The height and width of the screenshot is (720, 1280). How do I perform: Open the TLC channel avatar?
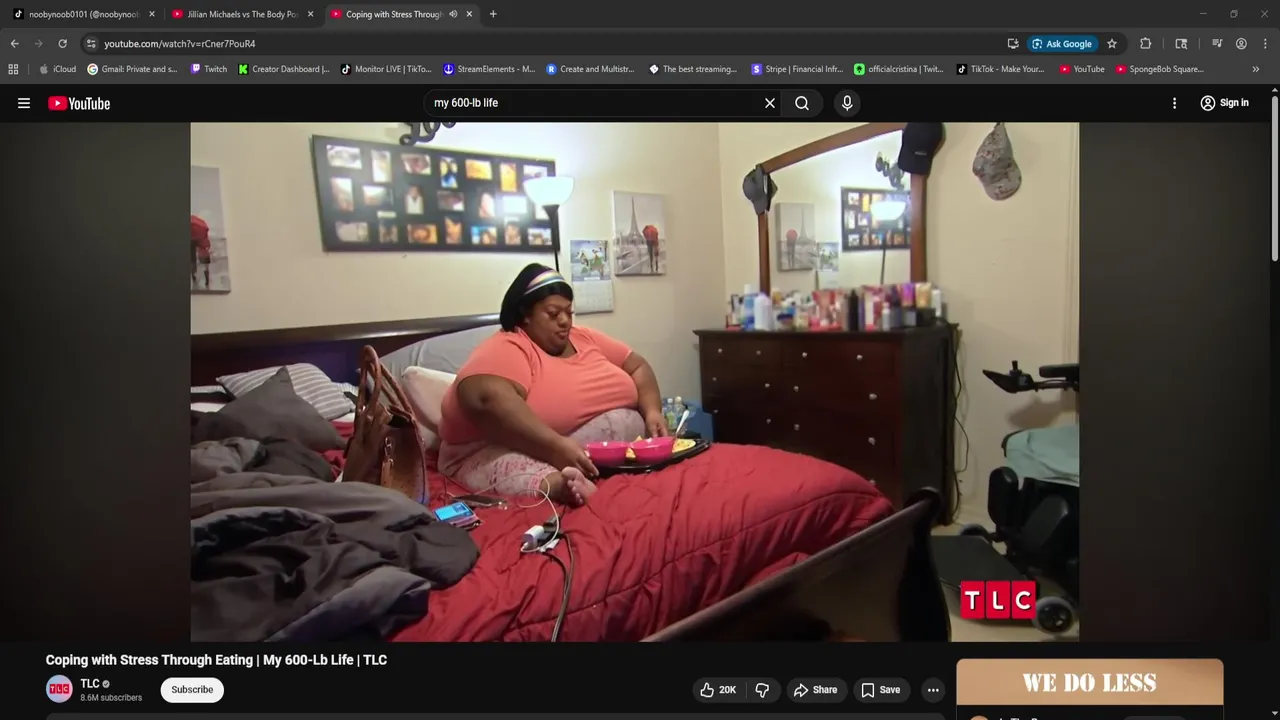(59, 689)
